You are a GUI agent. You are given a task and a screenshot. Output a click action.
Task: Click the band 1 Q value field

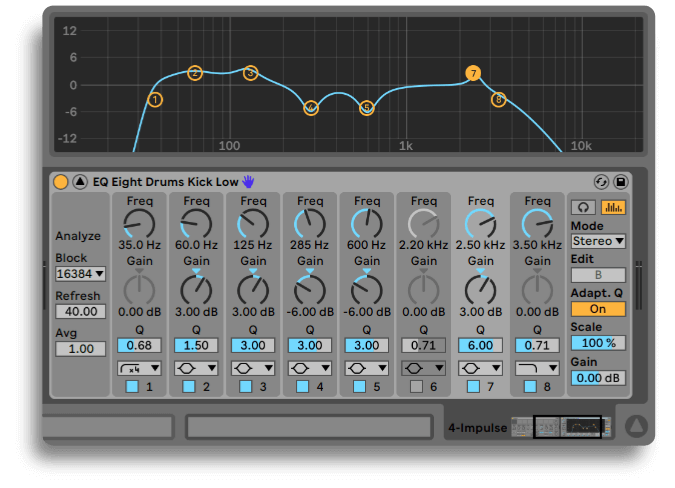pyautogui.click(x=138, y=345)
